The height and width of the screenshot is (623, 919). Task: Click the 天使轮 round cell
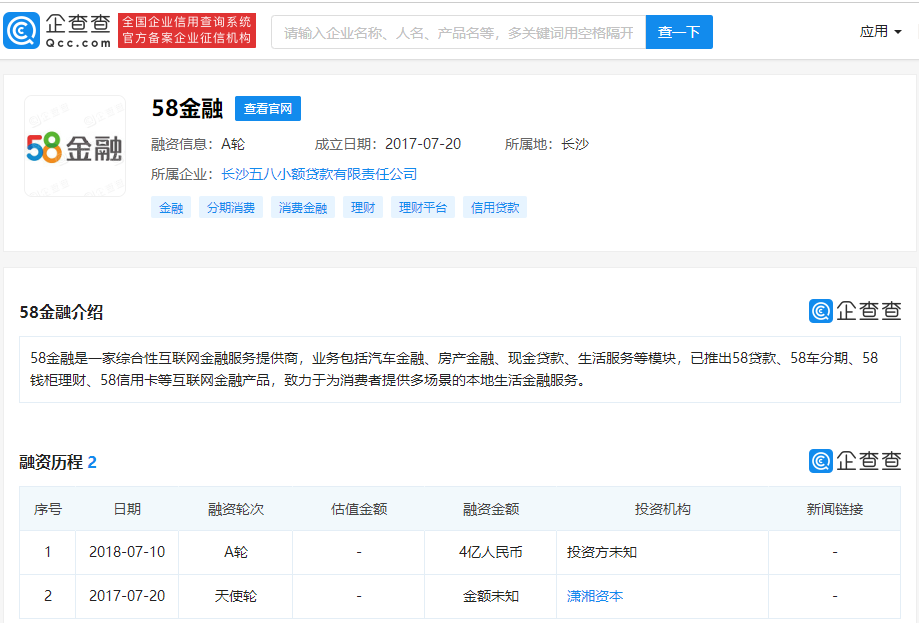pyautogui.click(x=236, y=596)
